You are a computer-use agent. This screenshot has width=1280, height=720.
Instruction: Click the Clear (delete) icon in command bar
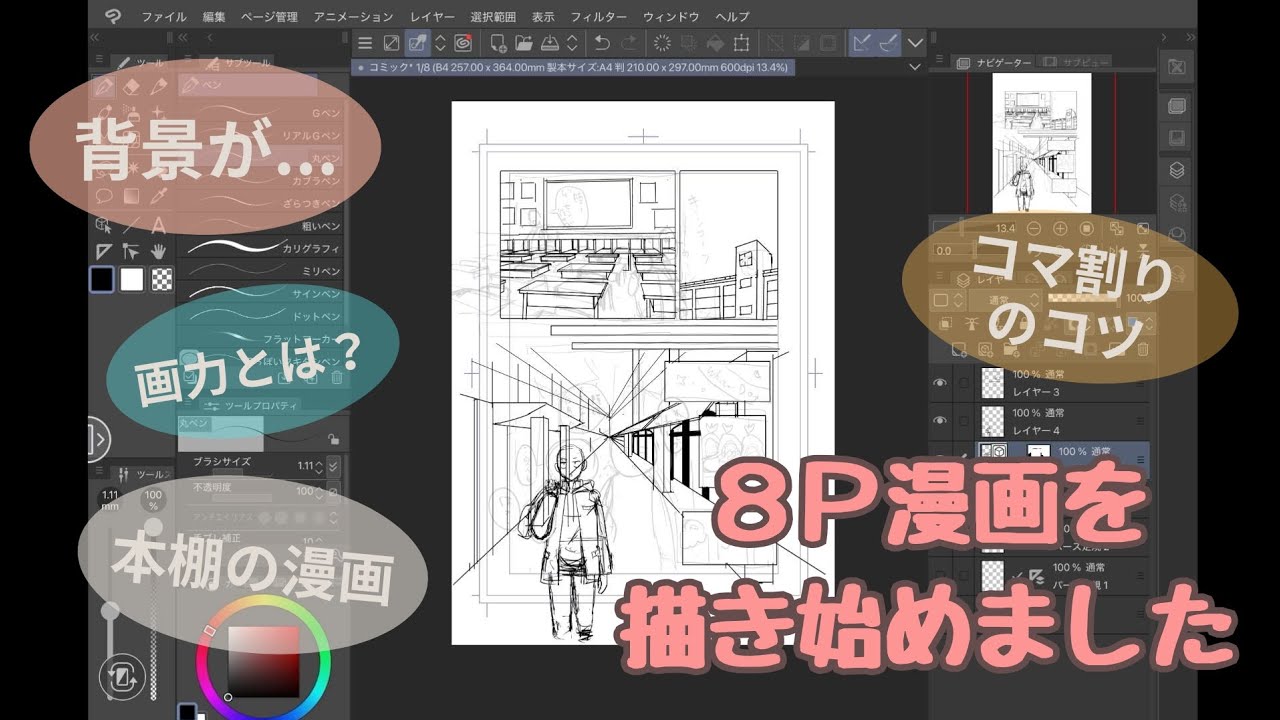(x=662, y=43)
